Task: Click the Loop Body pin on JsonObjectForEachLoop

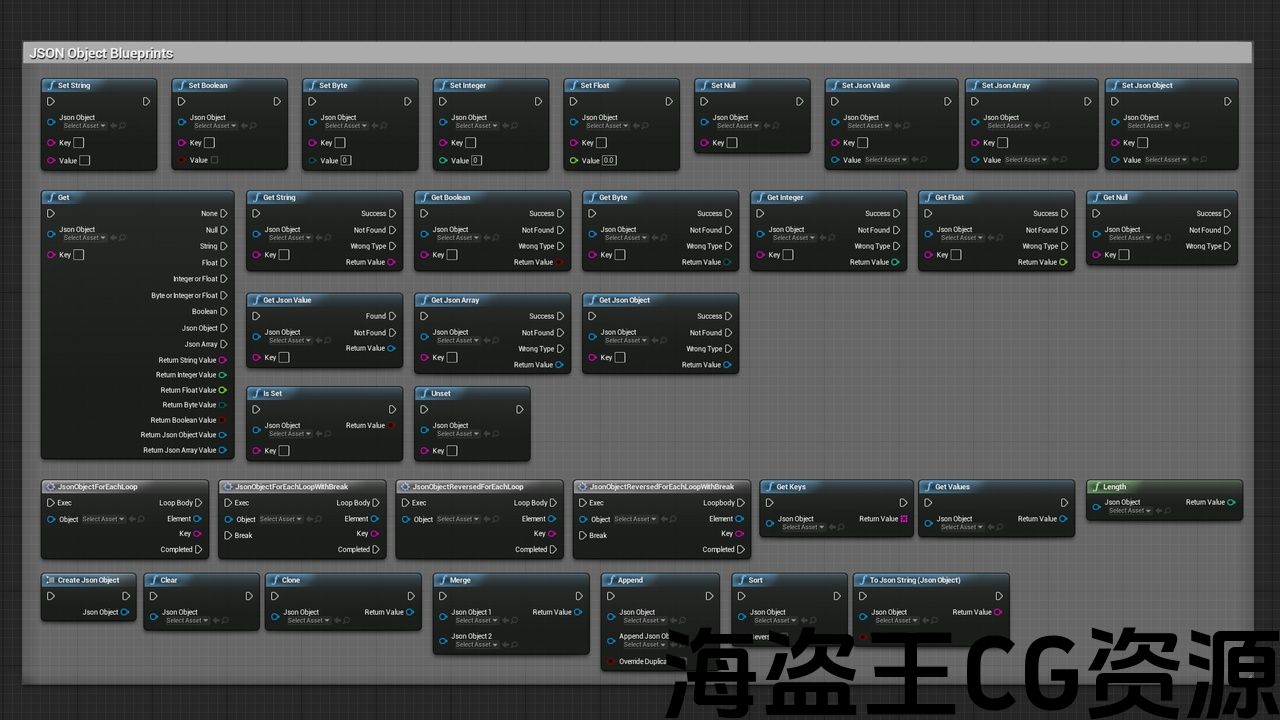Action: (x=200, y=503)
